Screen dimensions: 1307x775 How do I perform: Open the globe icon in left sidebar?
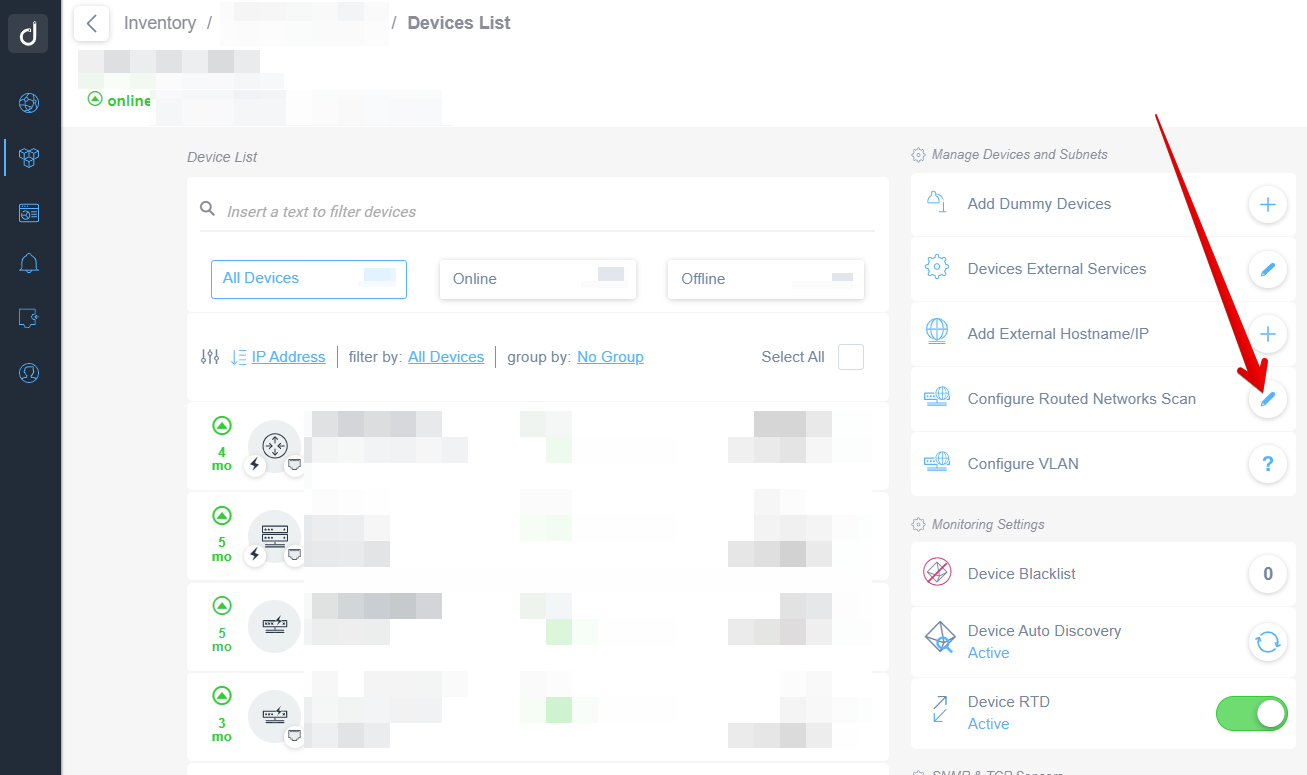[x=29, y=103]
